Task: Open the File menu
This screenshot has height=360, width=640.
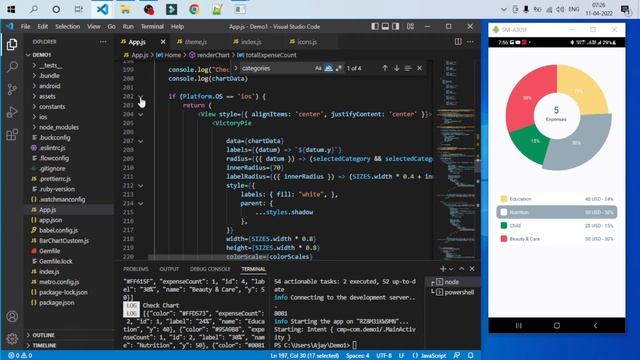Action: [x=25, y=27]
